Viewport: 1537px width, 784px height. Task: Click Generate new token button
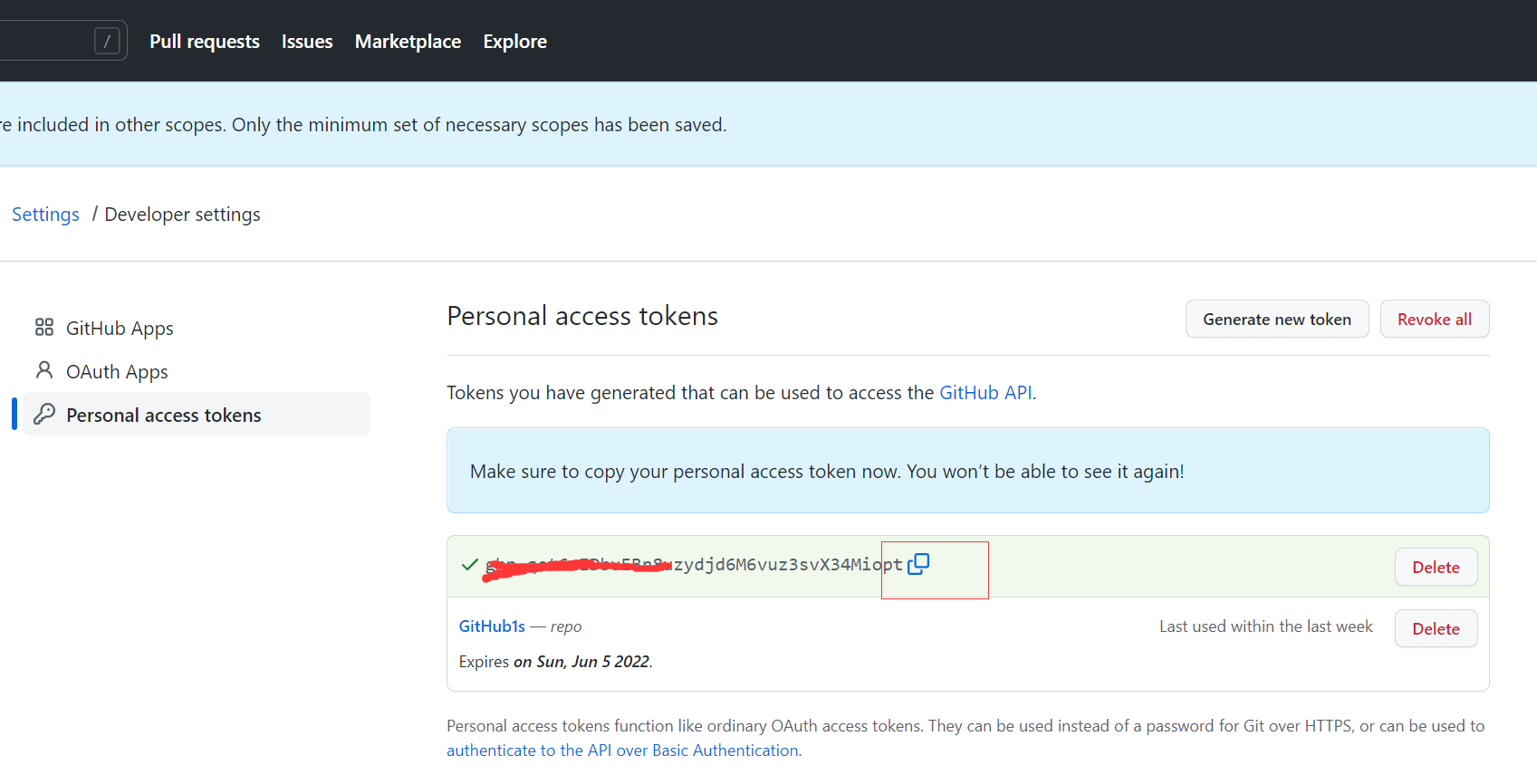[1277, 319]
